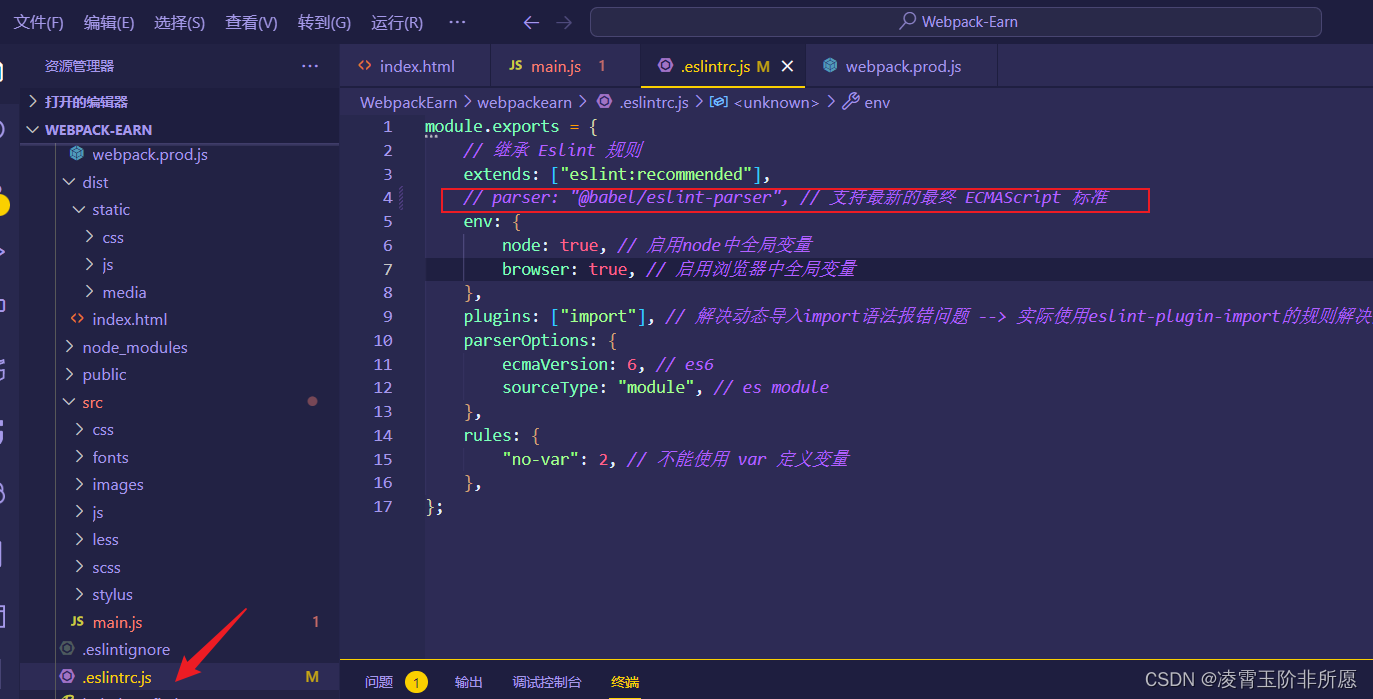Open the 运行(R) menu
1373x699 pixels.
[x=396, y=21]
